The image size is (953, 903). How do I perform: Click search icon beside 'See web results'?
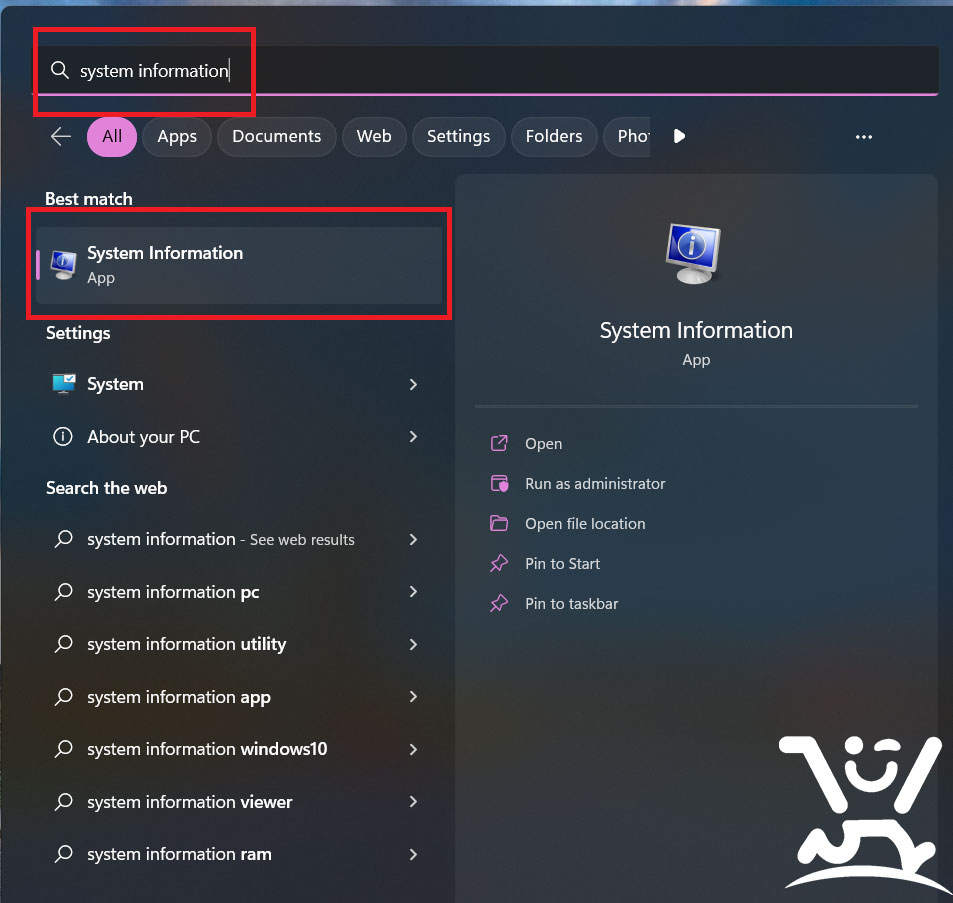click(x=63, y=540)
